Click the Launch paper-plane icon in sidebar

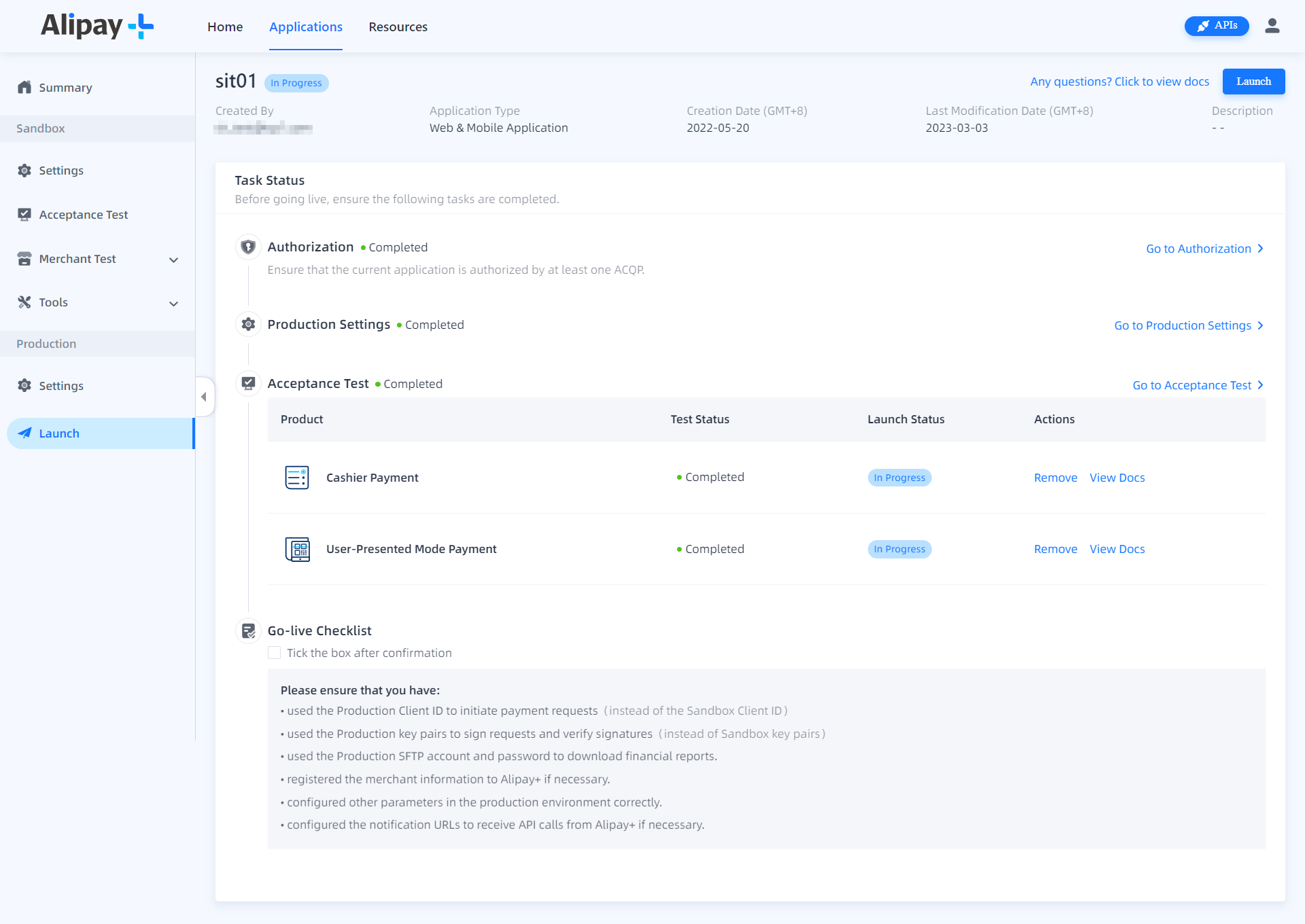coord(24,433)
